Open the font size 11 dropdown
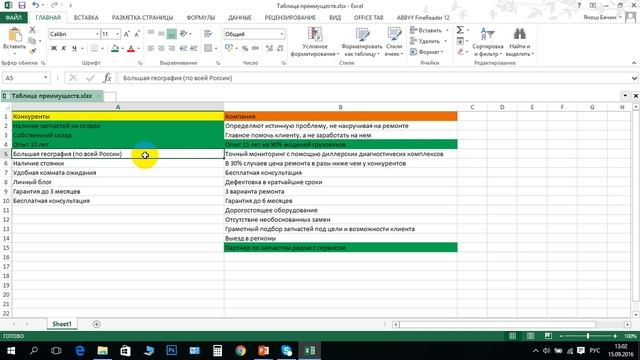The height and width of the screenshot is (360, 640). coord(118,34)
